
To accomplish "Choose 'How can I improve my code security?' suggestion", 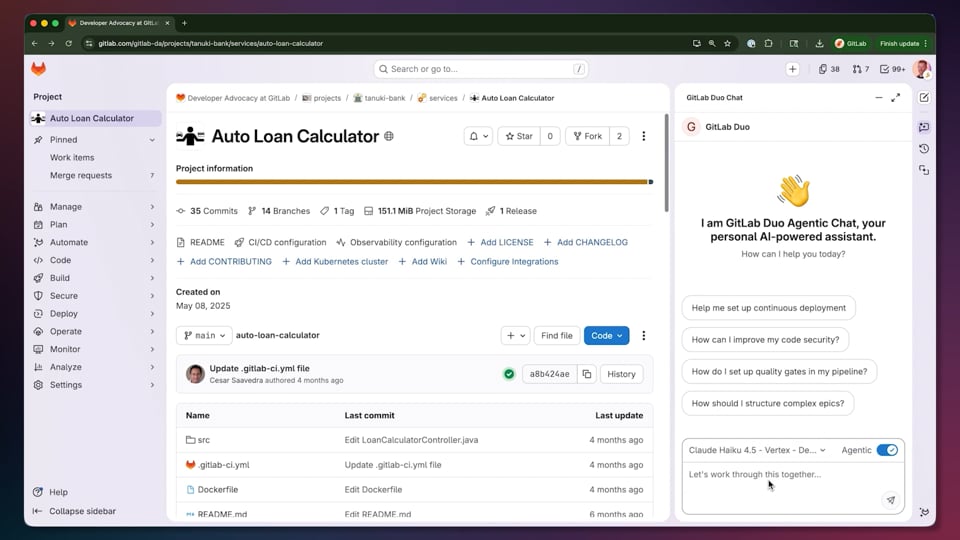I will [x=765, y=340].
